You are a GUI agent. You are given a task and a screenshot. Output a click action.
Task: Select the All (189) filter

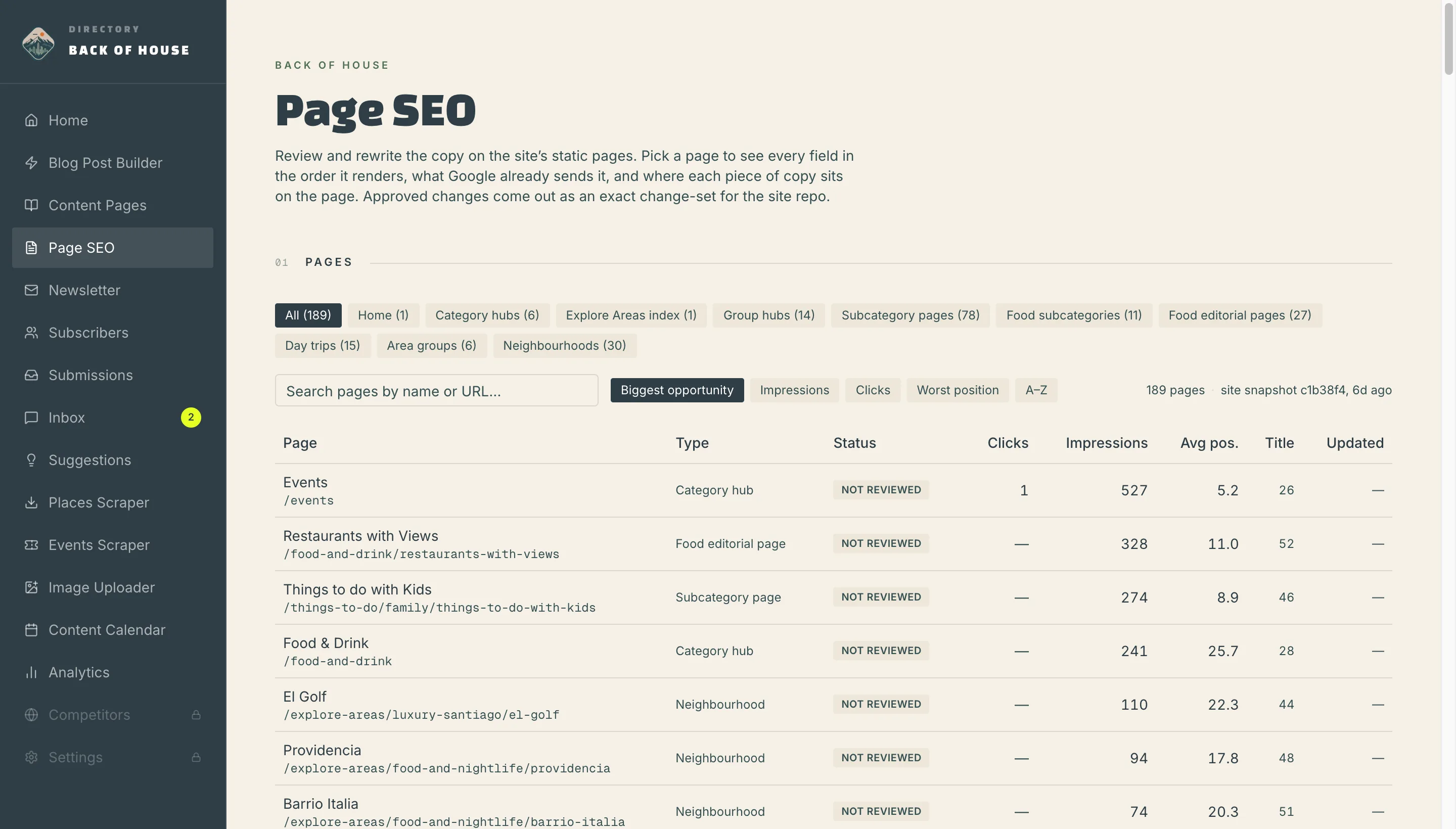pos(308,315)
